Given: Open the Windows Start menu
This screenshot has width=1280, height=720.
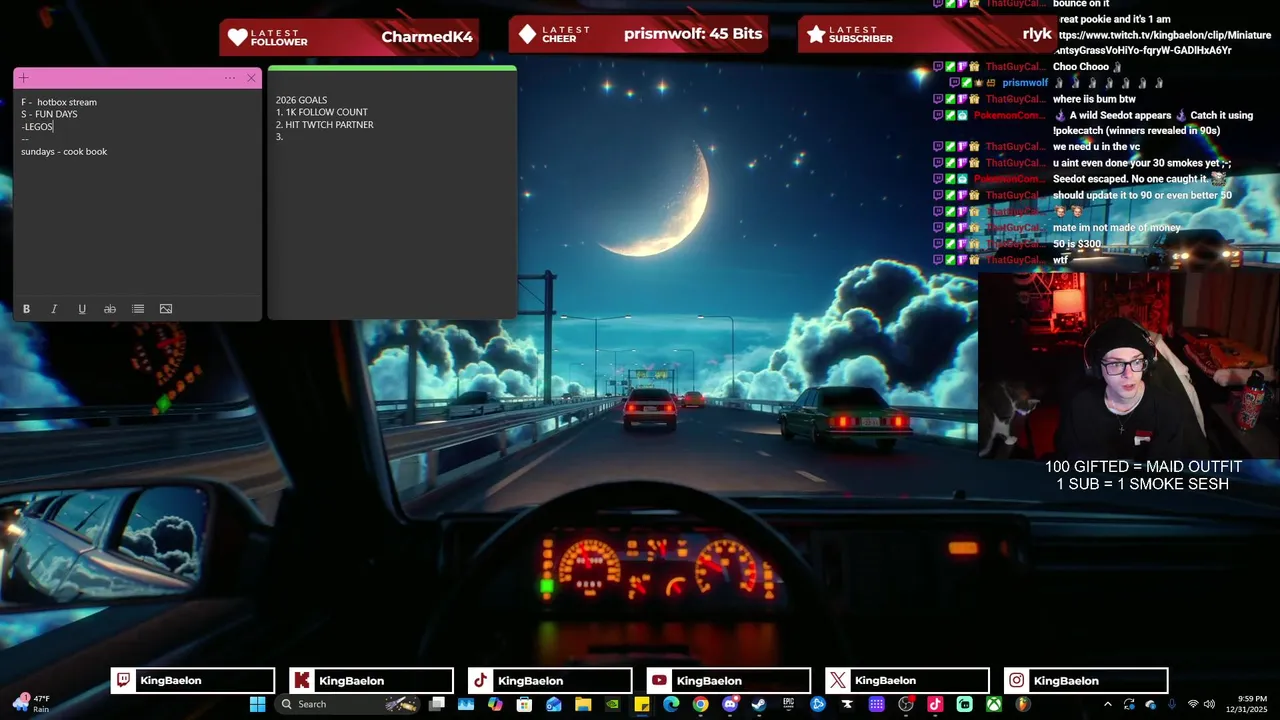Looking at the screenshot, I should [x=257, y=704].
